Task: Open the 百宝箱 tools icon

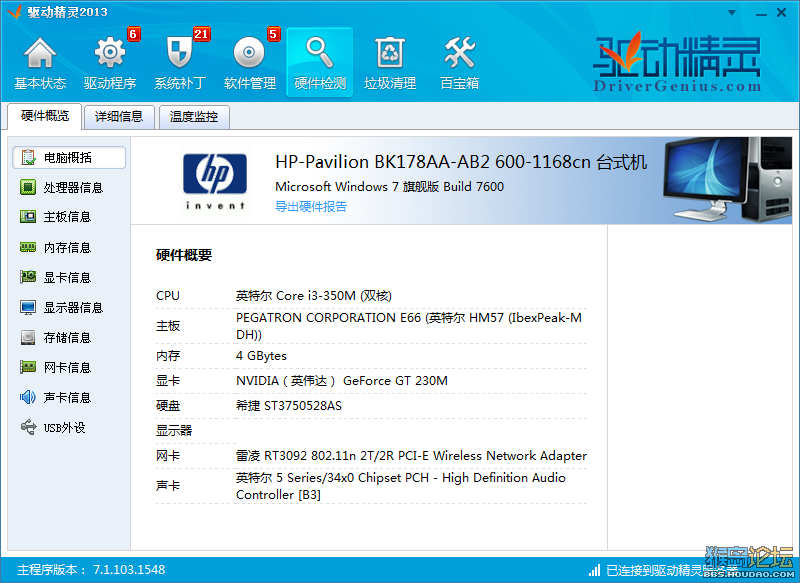Action: pos(460,53)
